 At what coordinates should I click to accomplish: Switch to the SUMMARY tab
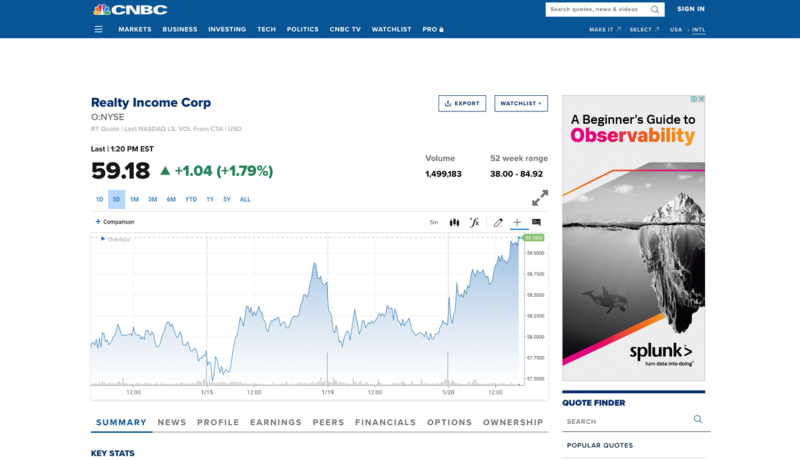pyautogui.click(x=121, y=422)
